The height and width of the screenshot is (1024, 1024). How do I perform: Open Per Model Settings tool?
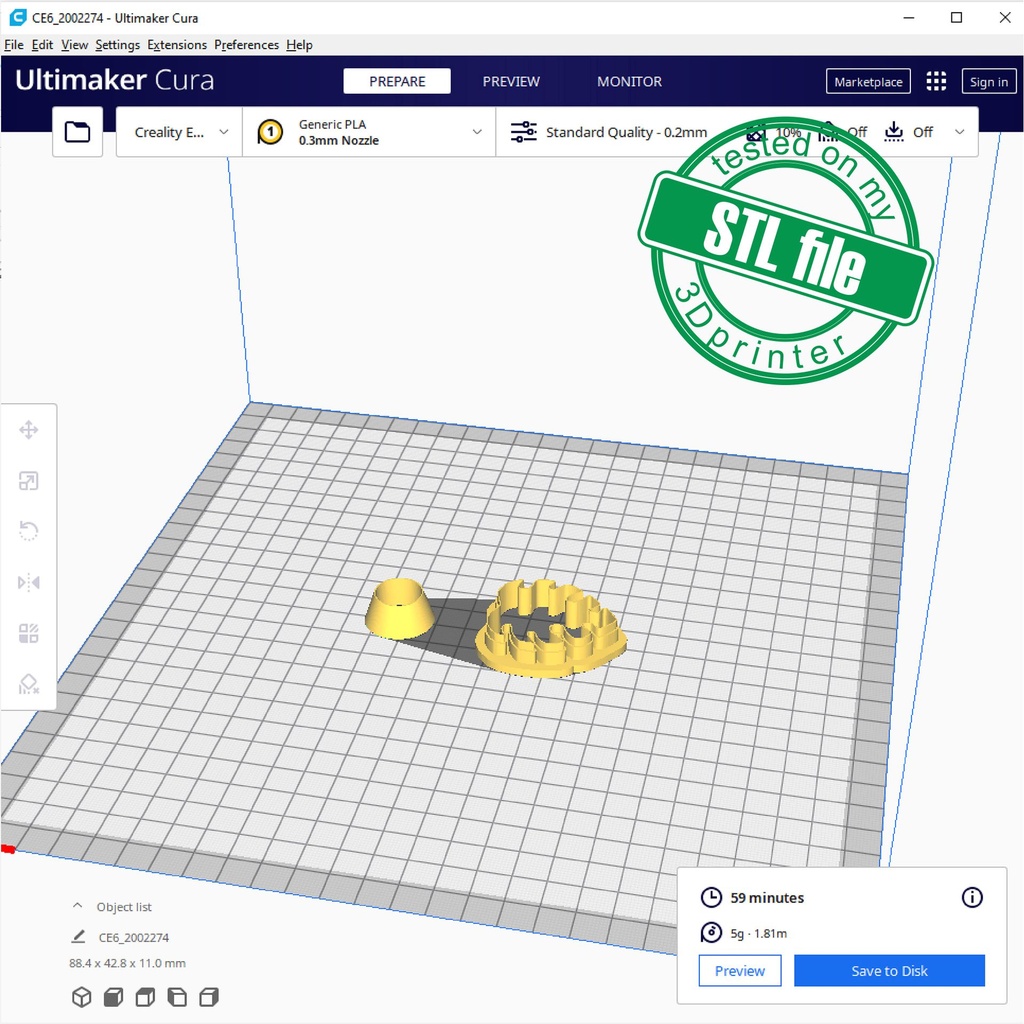click(28, 633)
